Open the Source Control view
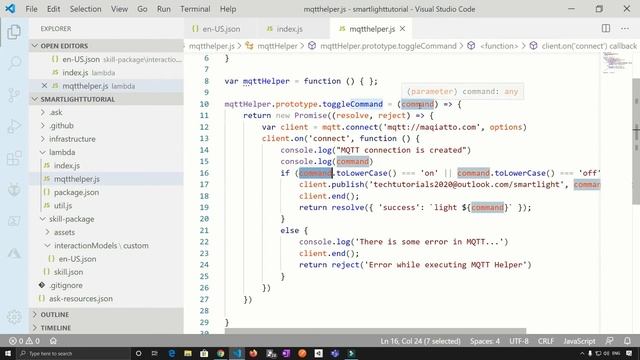Screen dimensions: 640x360 coord(14,95)
